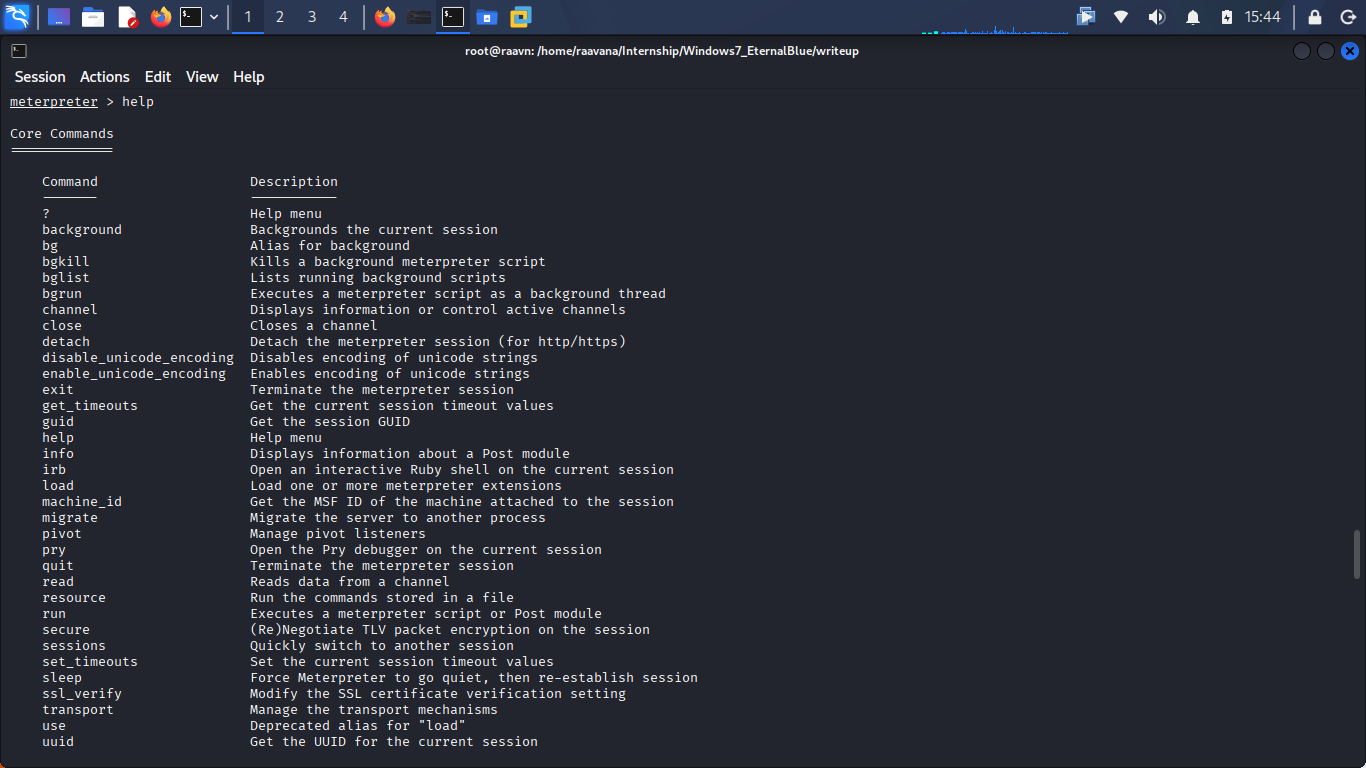Image resolution: width=1366 pixels, height=768 pixels.
Task: Click the bglist command text
Action: (66, 278)
